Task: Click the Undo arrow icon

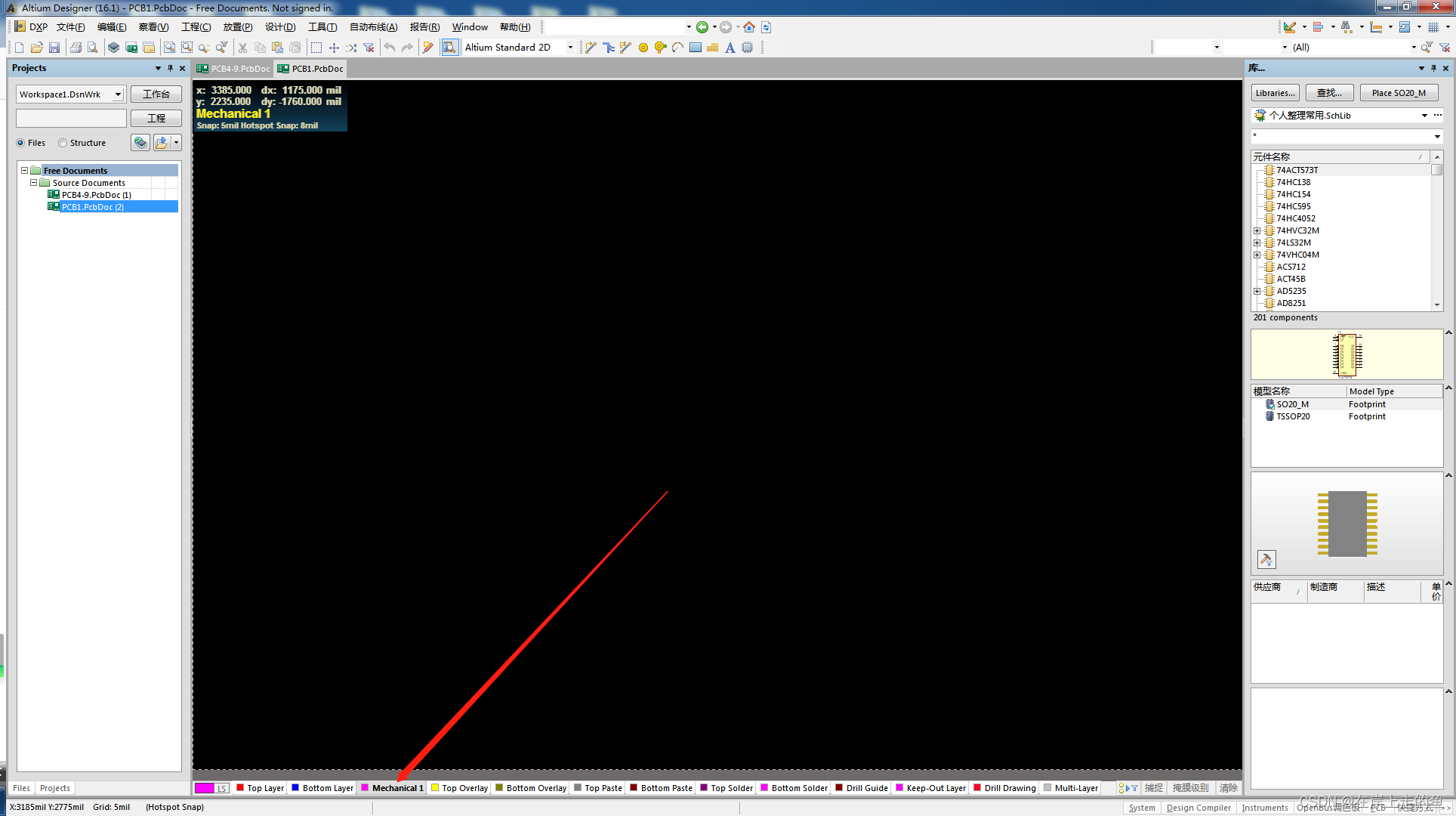Action: pos(389,48)
